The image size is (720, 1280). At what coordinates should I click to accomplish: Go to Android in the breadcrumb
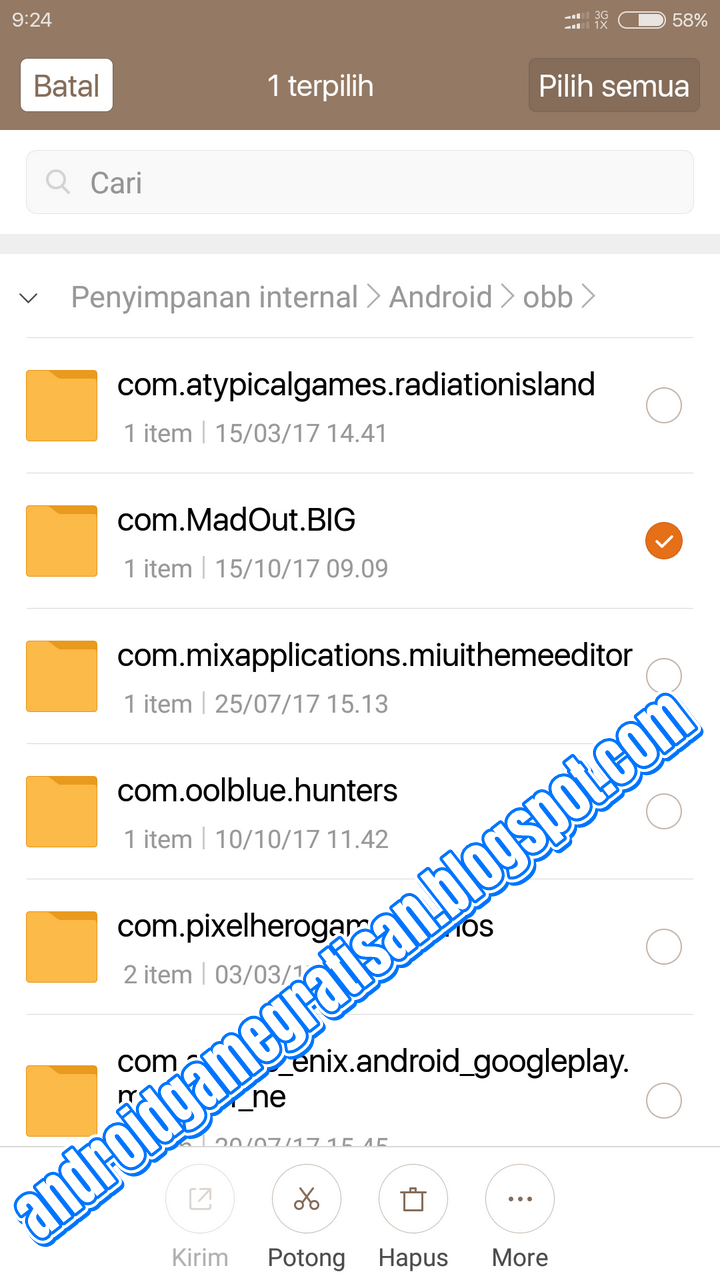(441, 297)
